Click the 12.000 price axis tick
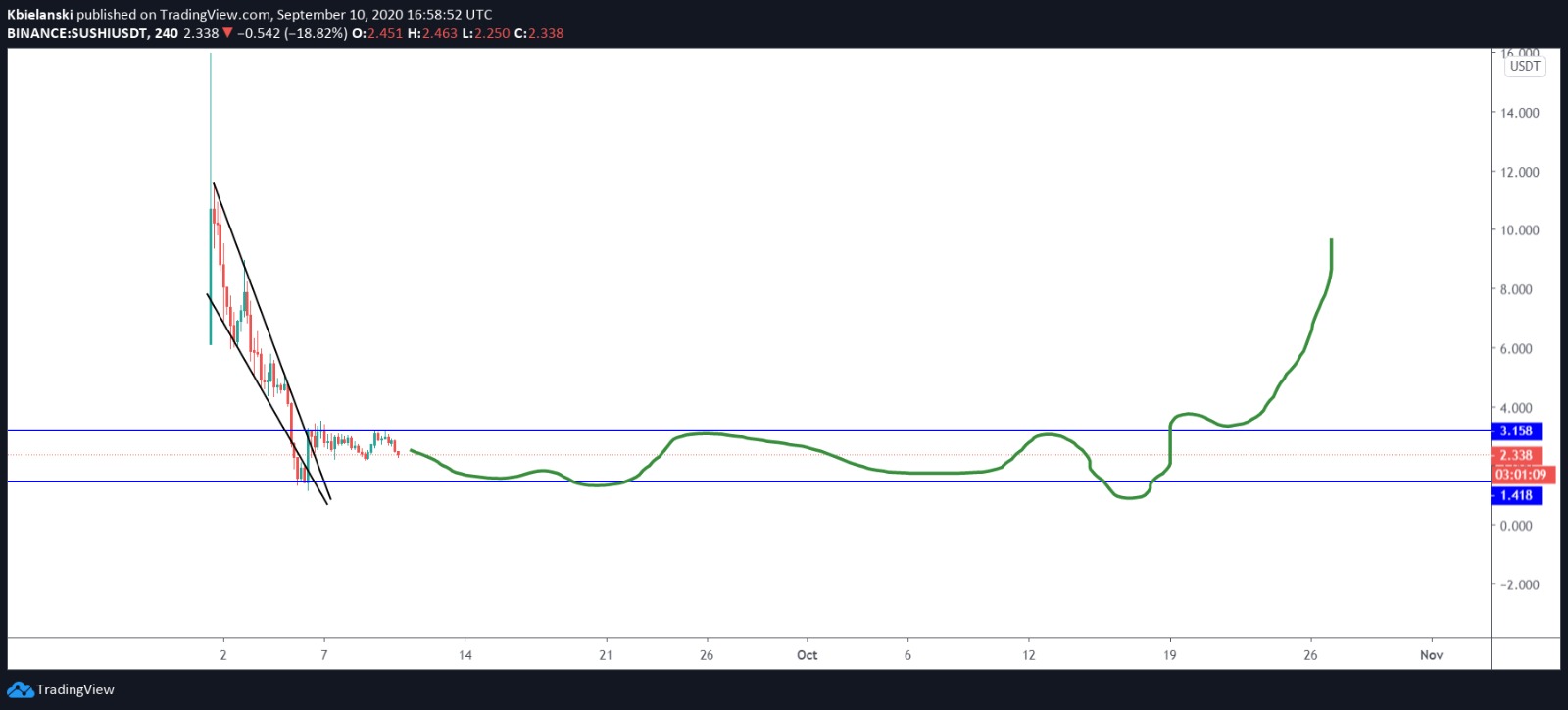Viewport: 1568px width, 710px height. [1520, 172]
